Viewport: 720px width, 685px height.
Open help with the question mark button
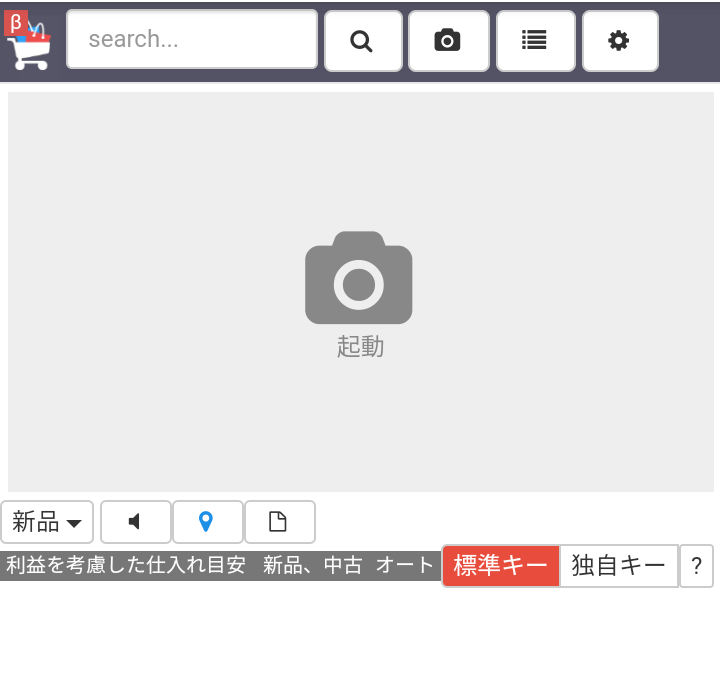[x=697, y=566]
